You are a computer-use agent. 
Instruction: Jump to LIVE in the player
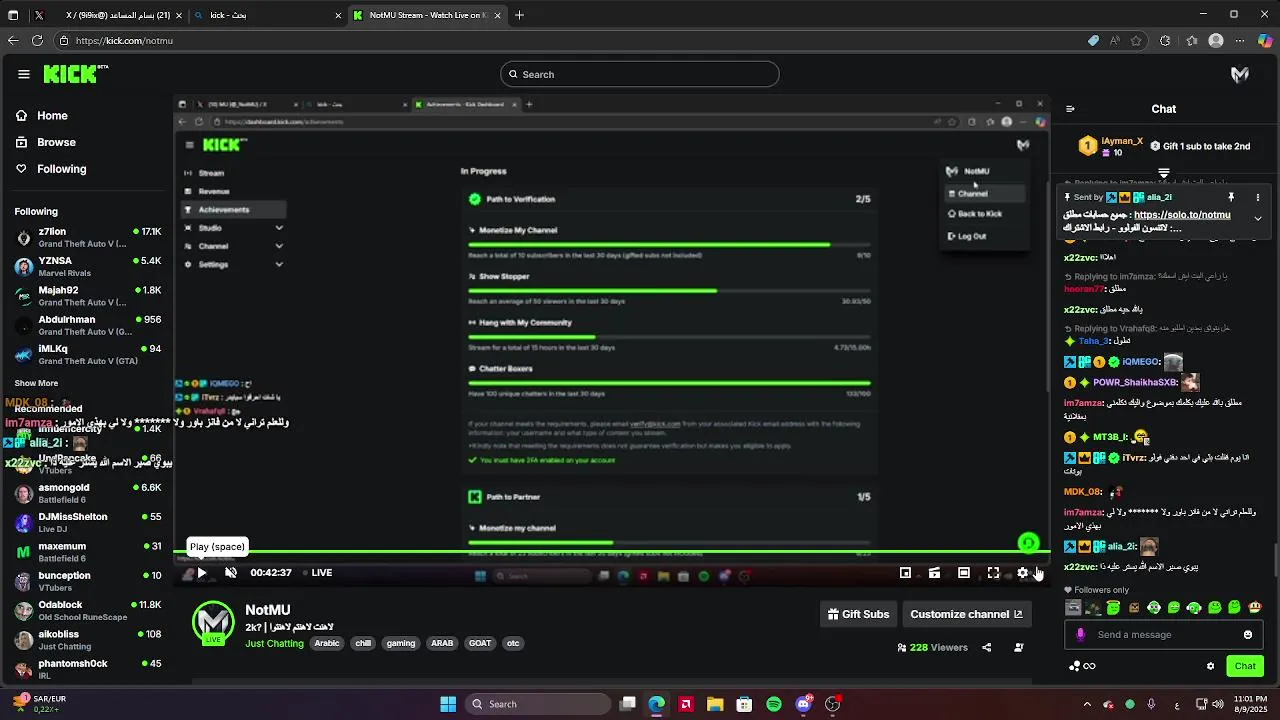pos(316,573)
